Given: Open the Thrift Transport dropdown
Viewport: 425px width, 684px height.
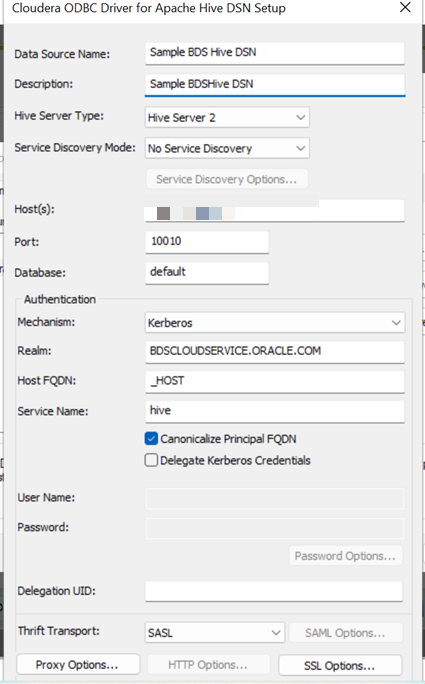Looking at the screenshot, I should coord(215,633).
